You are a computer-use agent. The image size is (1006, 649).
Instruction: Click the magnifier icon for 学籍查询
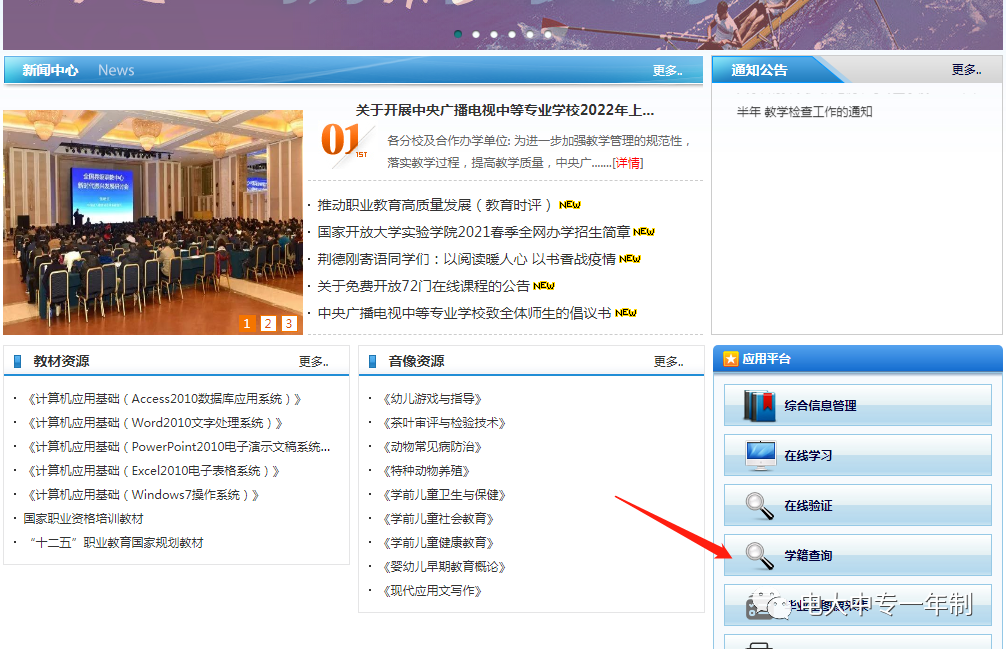760,556
